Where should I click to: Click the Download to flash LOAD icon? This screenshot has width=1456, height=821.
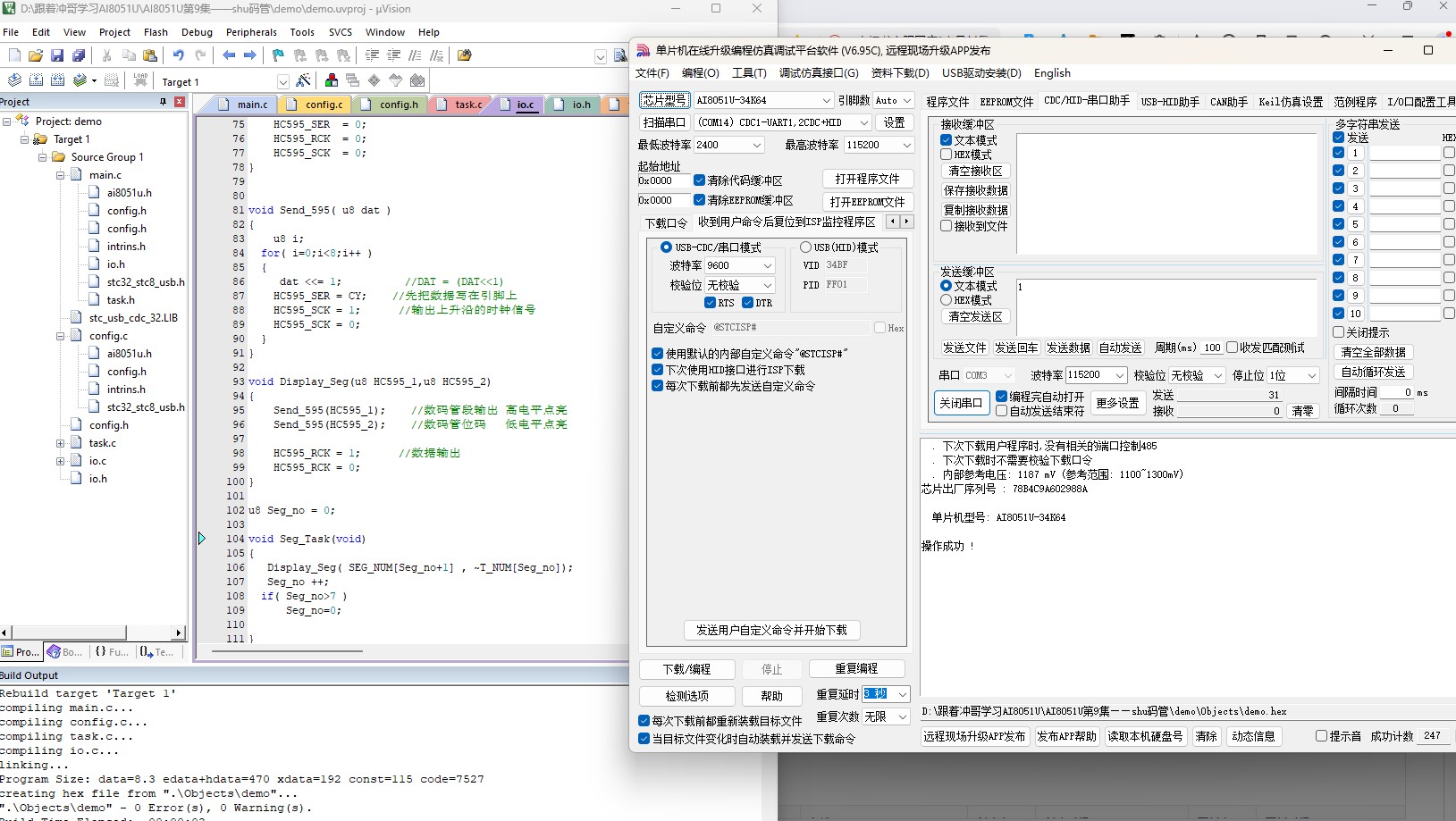[x=140, y=80]
